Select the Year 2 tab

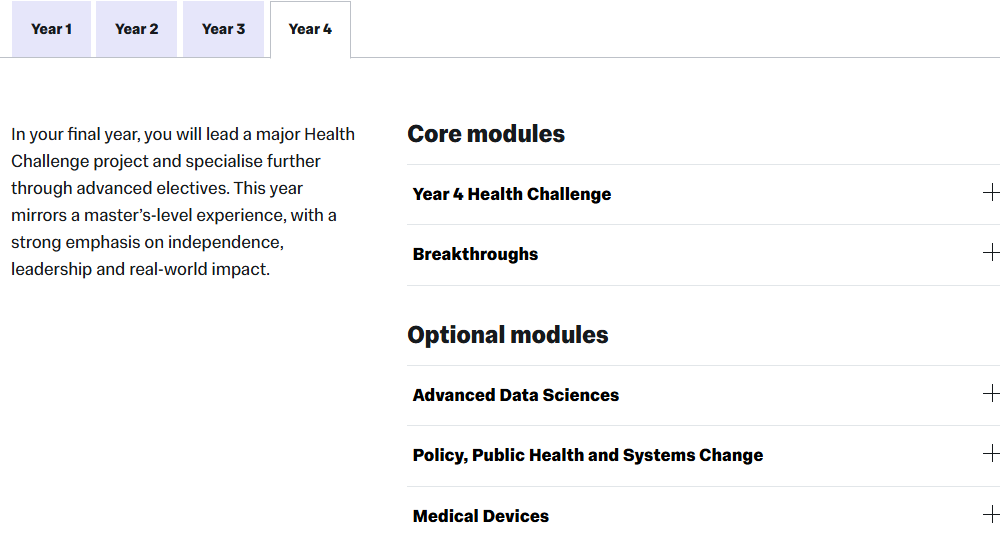click(136, 29)
